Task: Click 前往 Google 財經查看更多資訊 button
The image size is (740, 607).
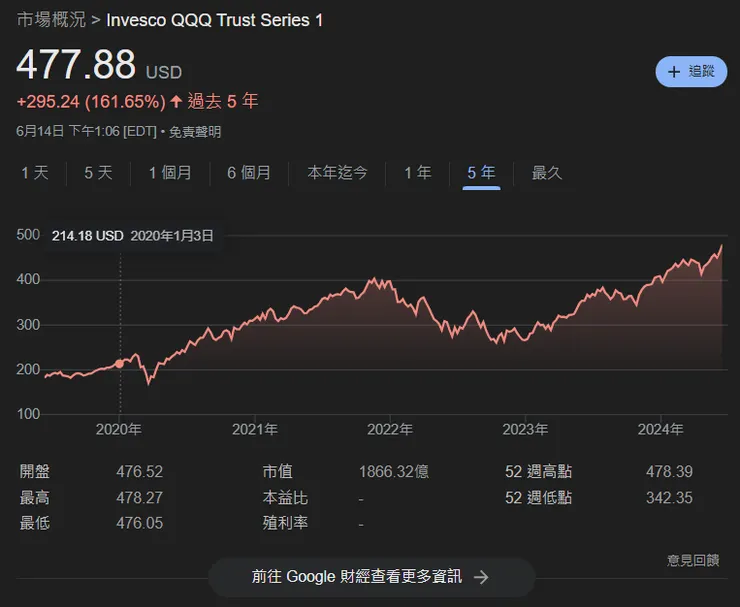Action: 371,577
